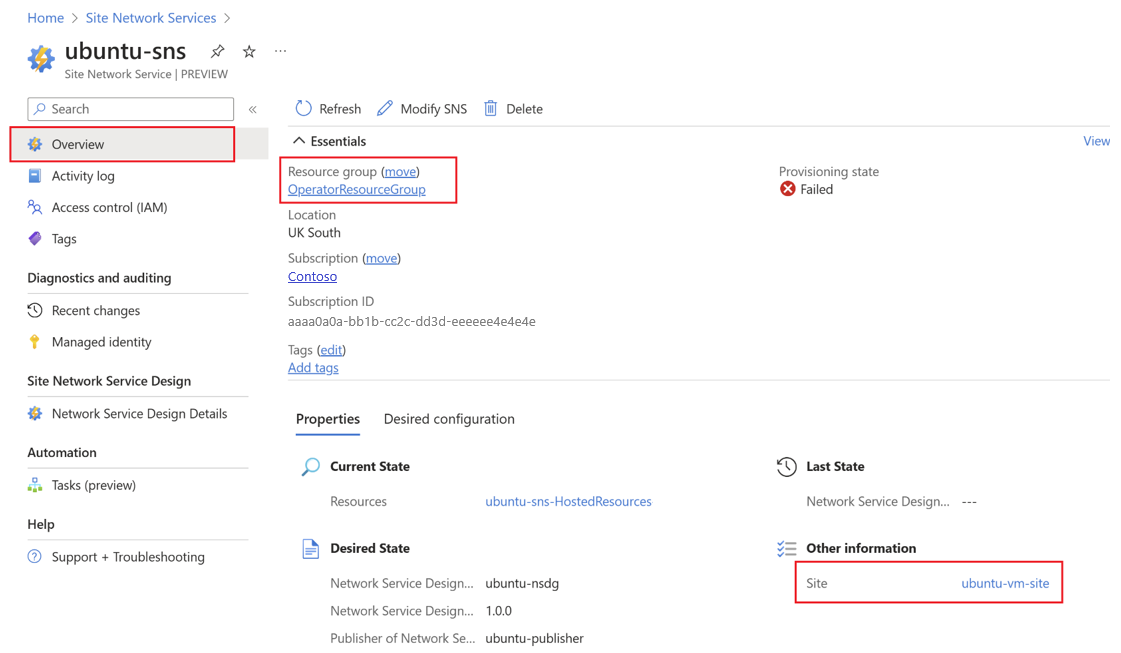Open Managed identity
Image resolution: width=1121 pixels, height=653 pixels.
pos(102,342)
